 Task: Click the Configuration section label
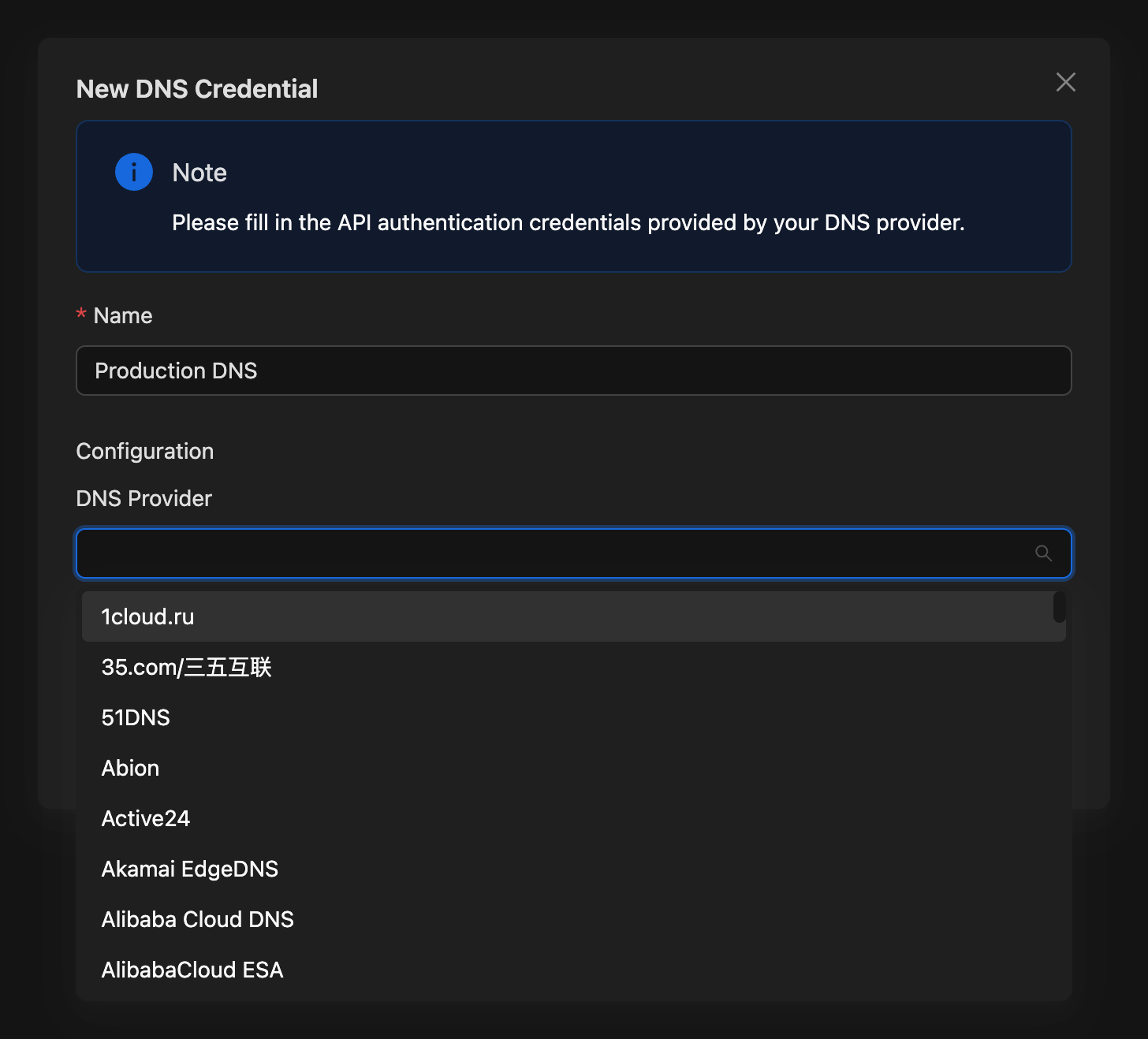pyautogui.click(x=145, y=451)
